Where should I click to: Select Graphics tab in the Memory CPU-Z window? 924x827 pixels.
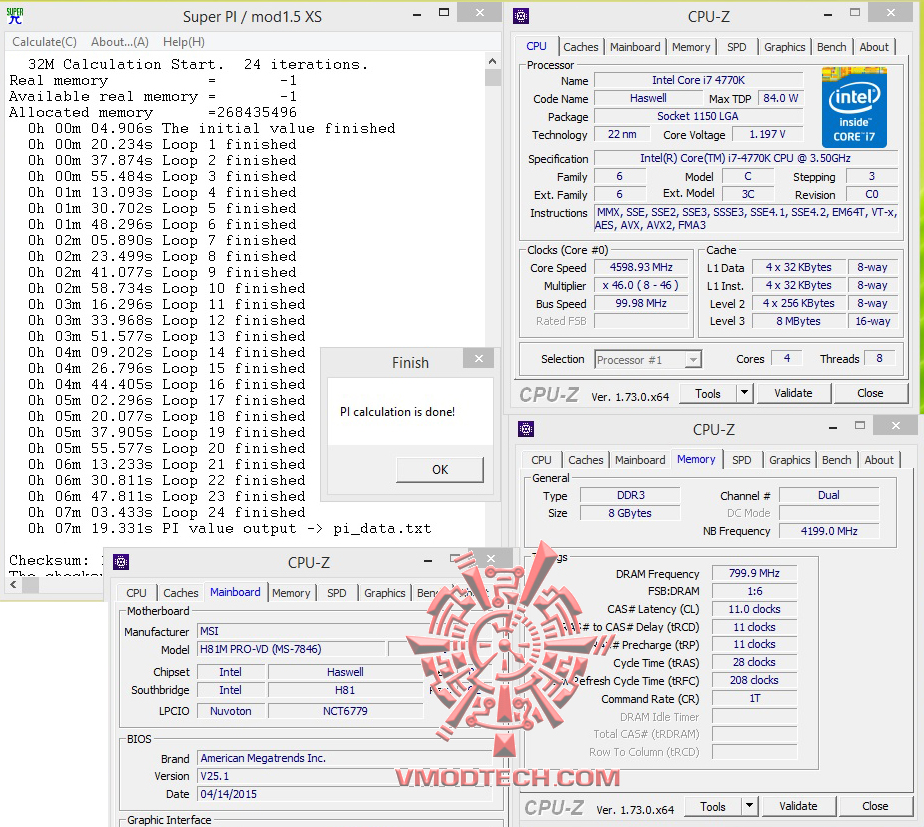click(790, 460)
